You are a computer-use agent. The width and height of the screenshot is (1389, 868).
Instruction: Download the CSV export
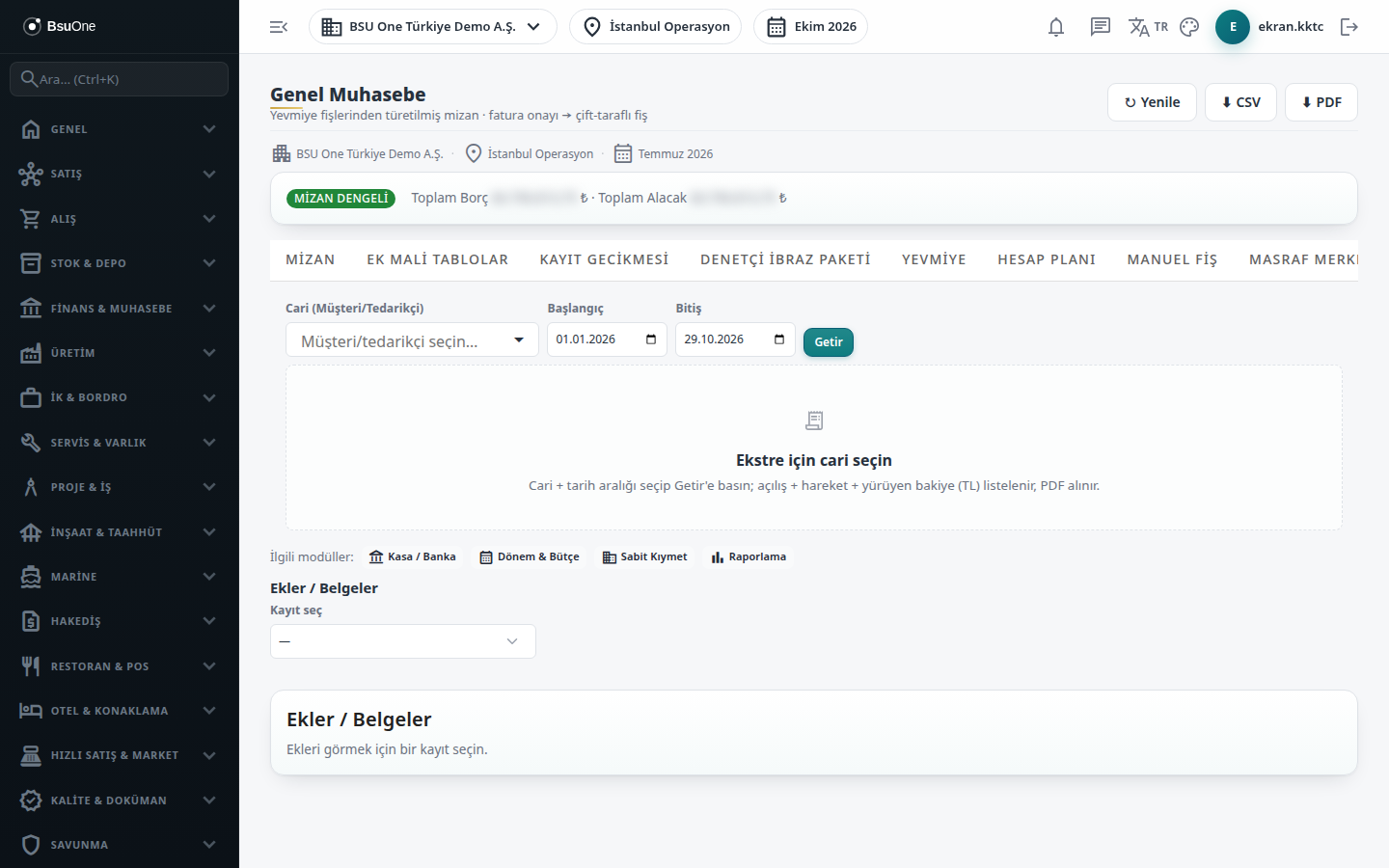tap(1240, 102)
